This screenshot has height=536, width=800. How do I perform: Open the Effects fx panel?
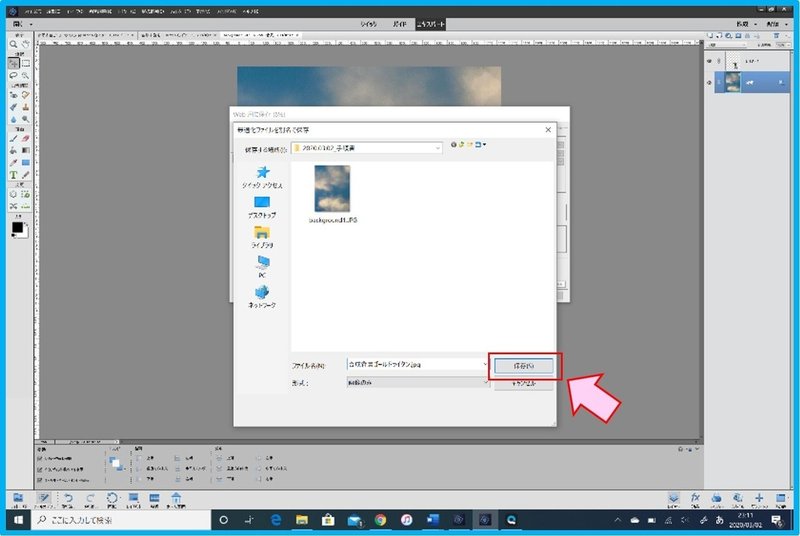point(695,499)
